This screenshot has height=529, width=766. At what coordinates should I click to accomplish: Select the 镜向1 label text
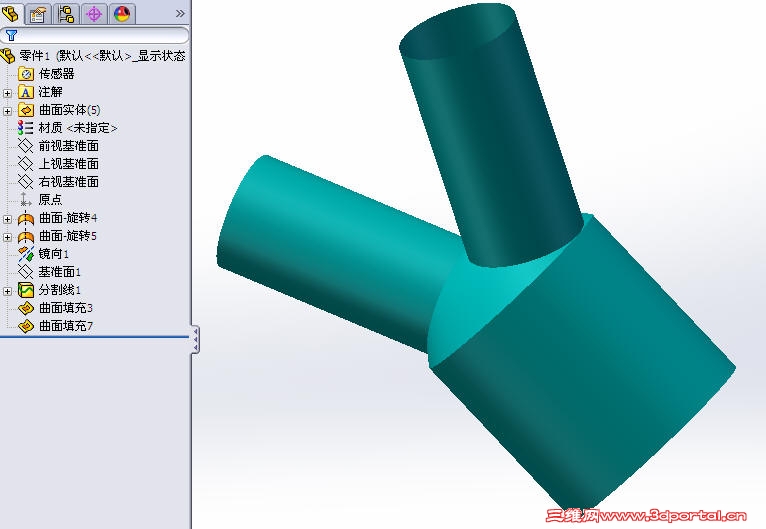point(54,254)
